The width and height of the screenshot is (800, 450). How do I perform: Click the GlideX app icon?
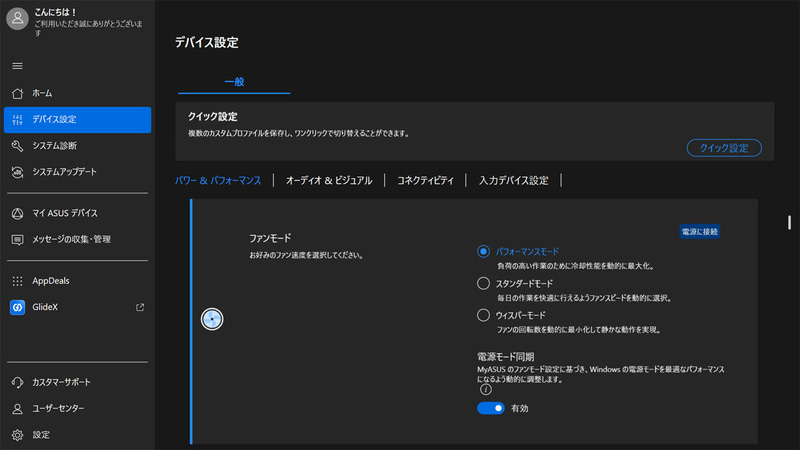coord(17,307)
